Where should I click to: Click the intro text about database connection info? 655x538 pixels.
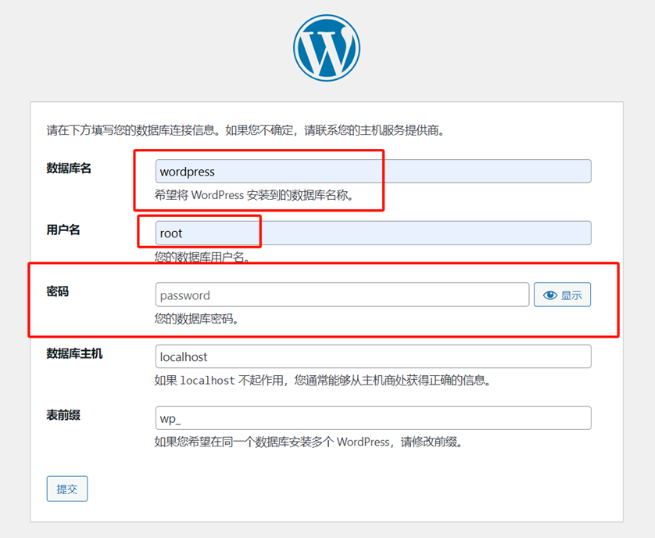[245, 130]
